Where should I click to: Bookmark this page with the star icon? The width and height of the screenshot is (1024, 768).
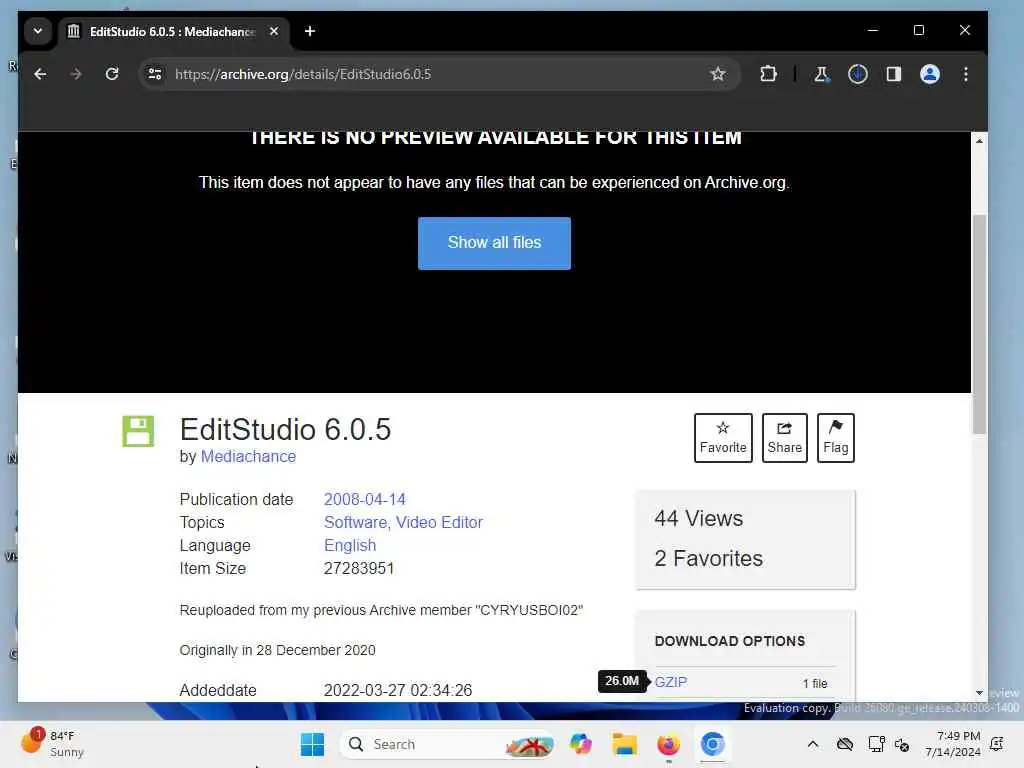pyautogui.click(x=718, y=74)
